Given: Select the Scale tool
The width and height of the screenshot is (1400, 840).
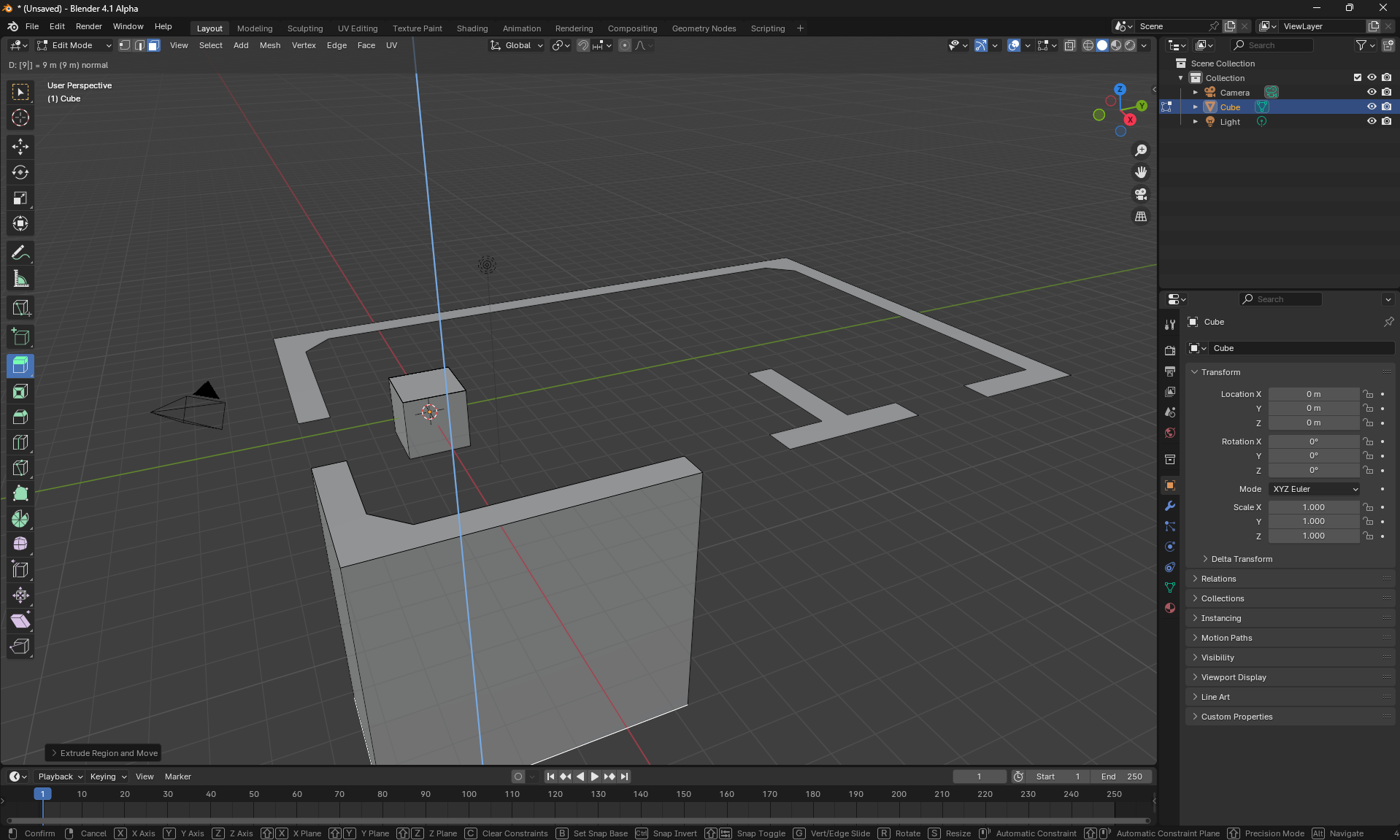Looking at the screenshot, I should [20, 198].
